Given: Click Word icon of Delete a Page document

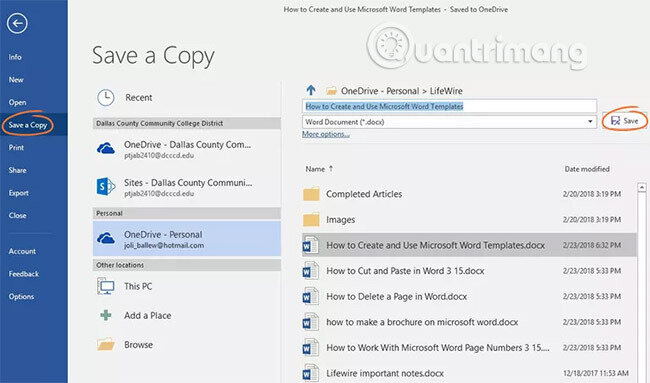Looking at the screenshot, I should click(310, 296).
